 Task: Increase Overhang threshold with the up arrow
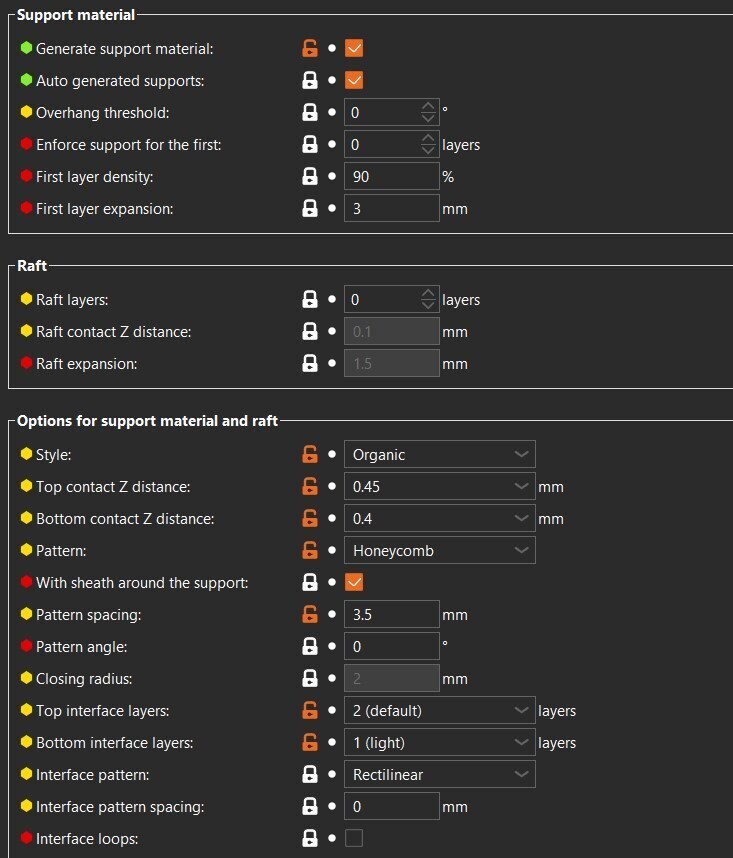coord(429,106)
